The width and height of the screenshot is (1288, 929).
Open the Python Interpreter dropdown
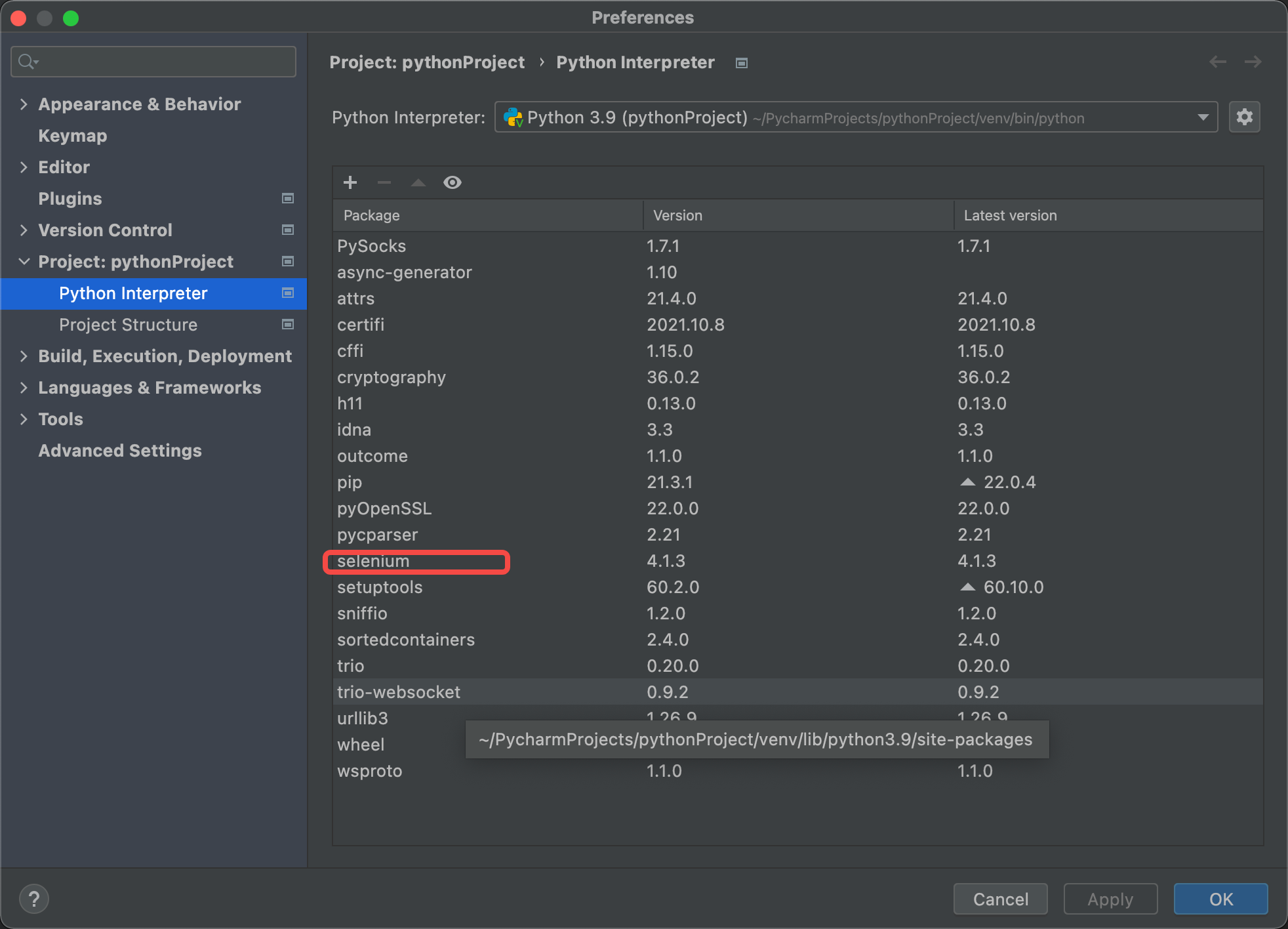(1203, 117)
